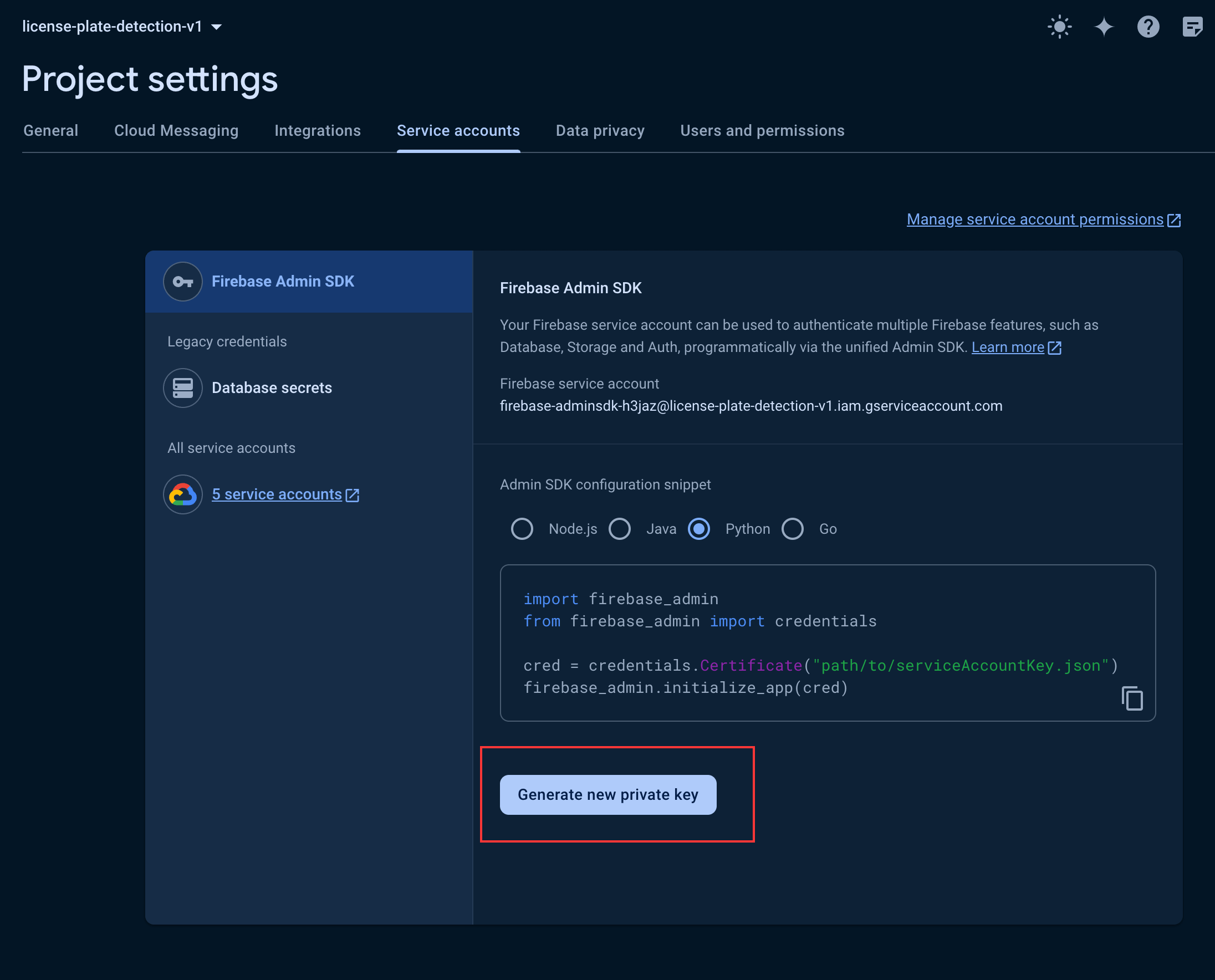Screen dimensions: 1215x980
Task: Copy the code snippet with copy icon
Action: coord(1131,698)
